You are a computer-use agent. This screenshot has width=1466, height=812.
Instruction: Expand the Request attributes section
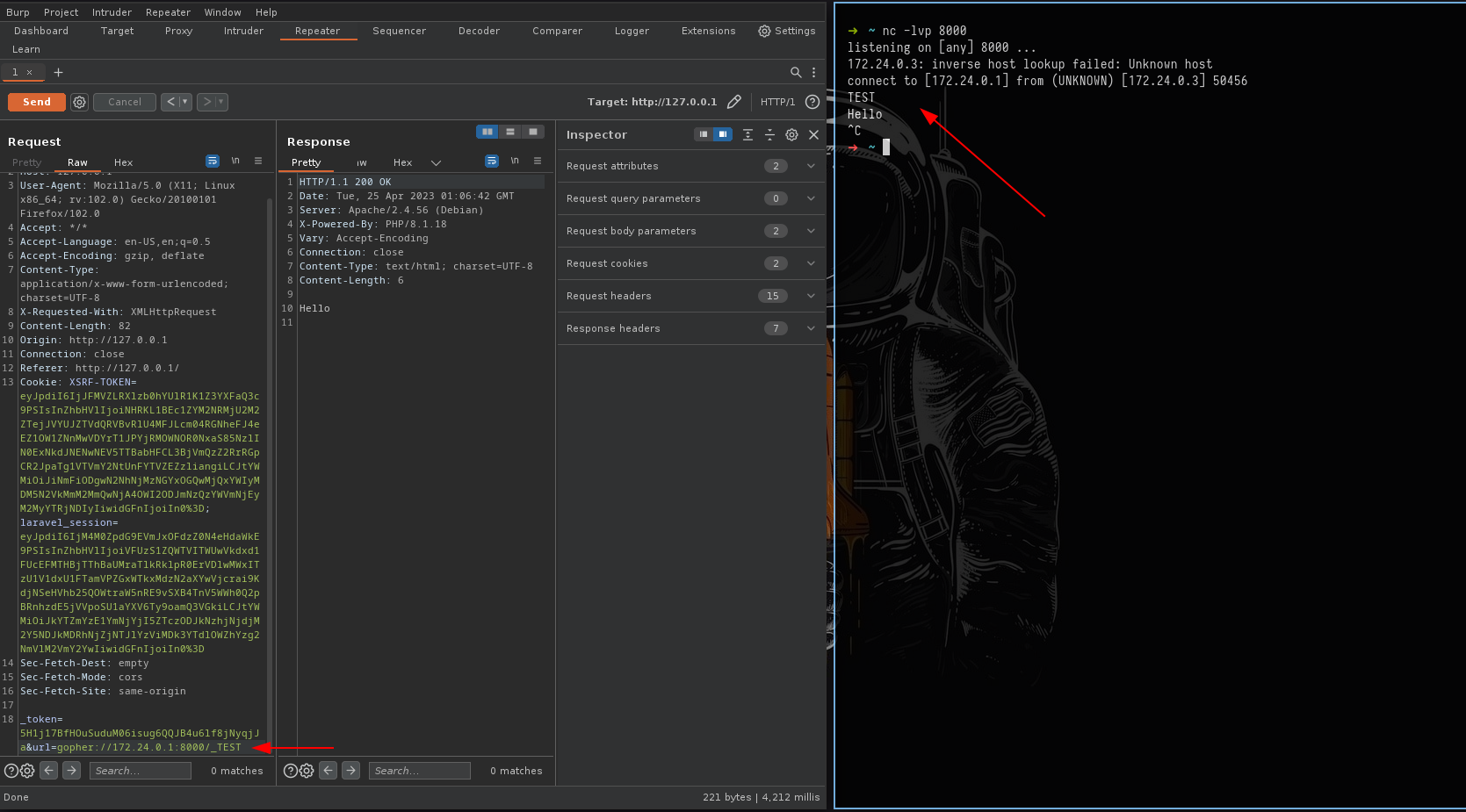coord(811,166)
